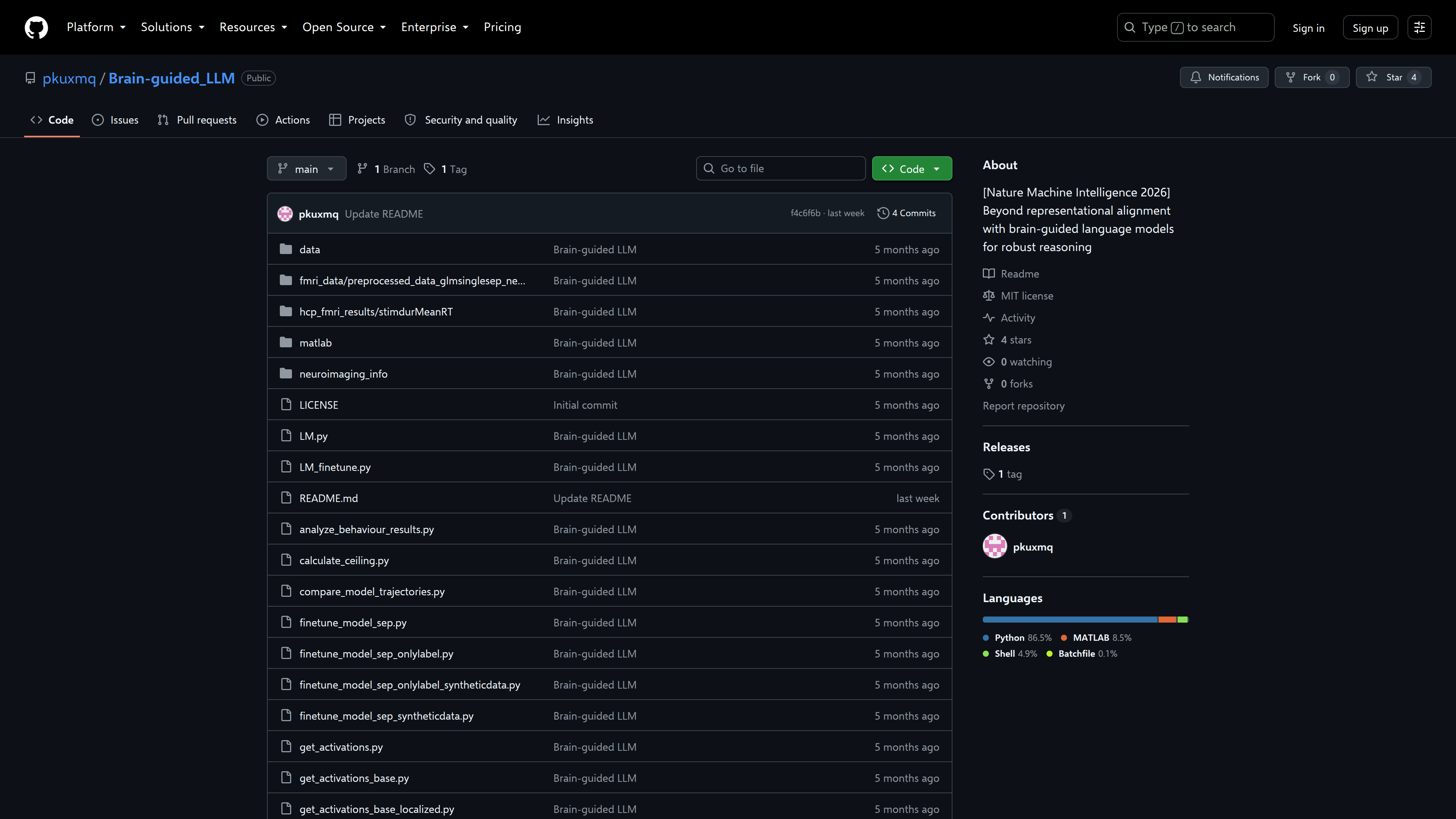Click the fork icon in the Fork button

(x=1290, y=77)
